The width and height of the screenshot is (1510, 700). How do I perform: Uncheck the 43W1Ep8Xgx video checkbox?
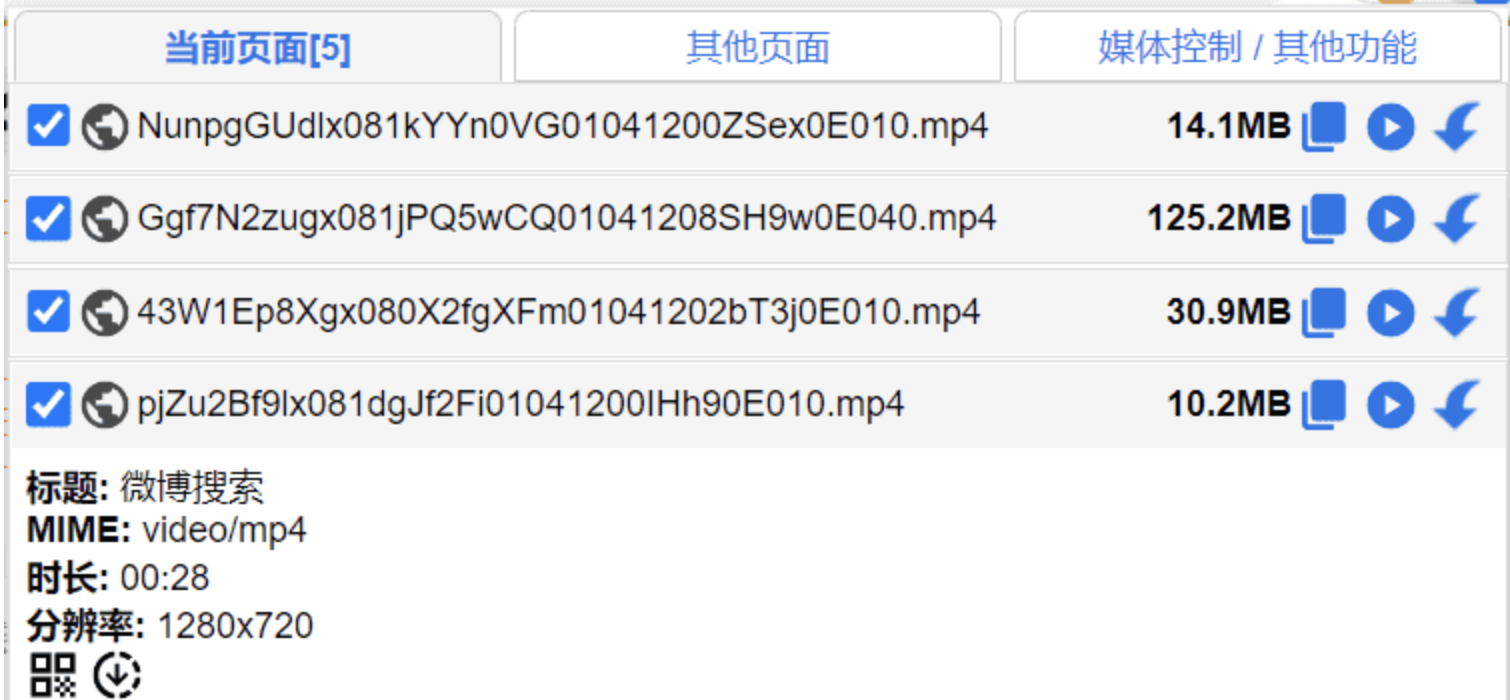[48, 312]
